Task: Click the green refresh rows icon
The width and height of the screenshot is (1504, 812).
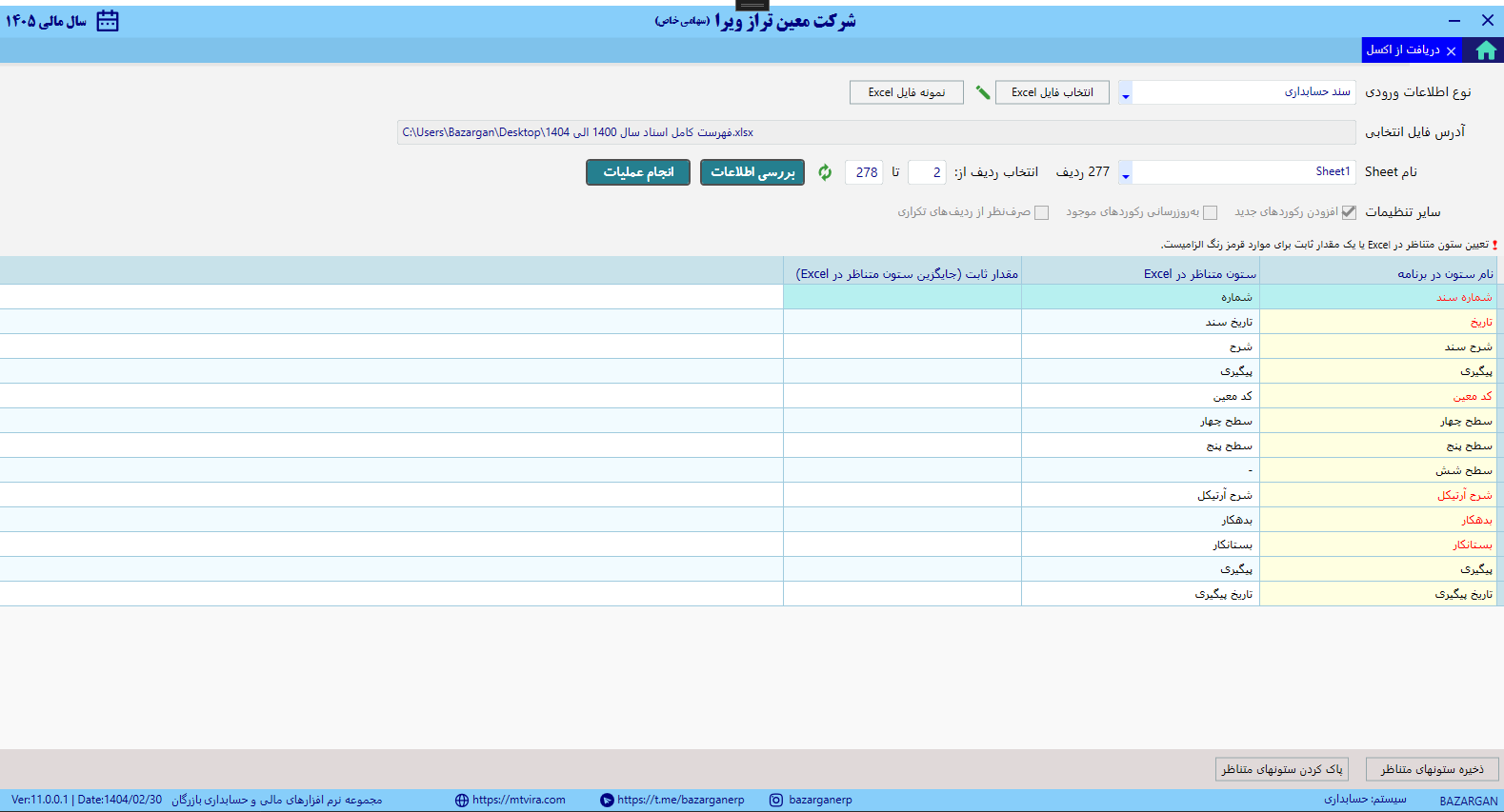Action: tap(825, 172)
